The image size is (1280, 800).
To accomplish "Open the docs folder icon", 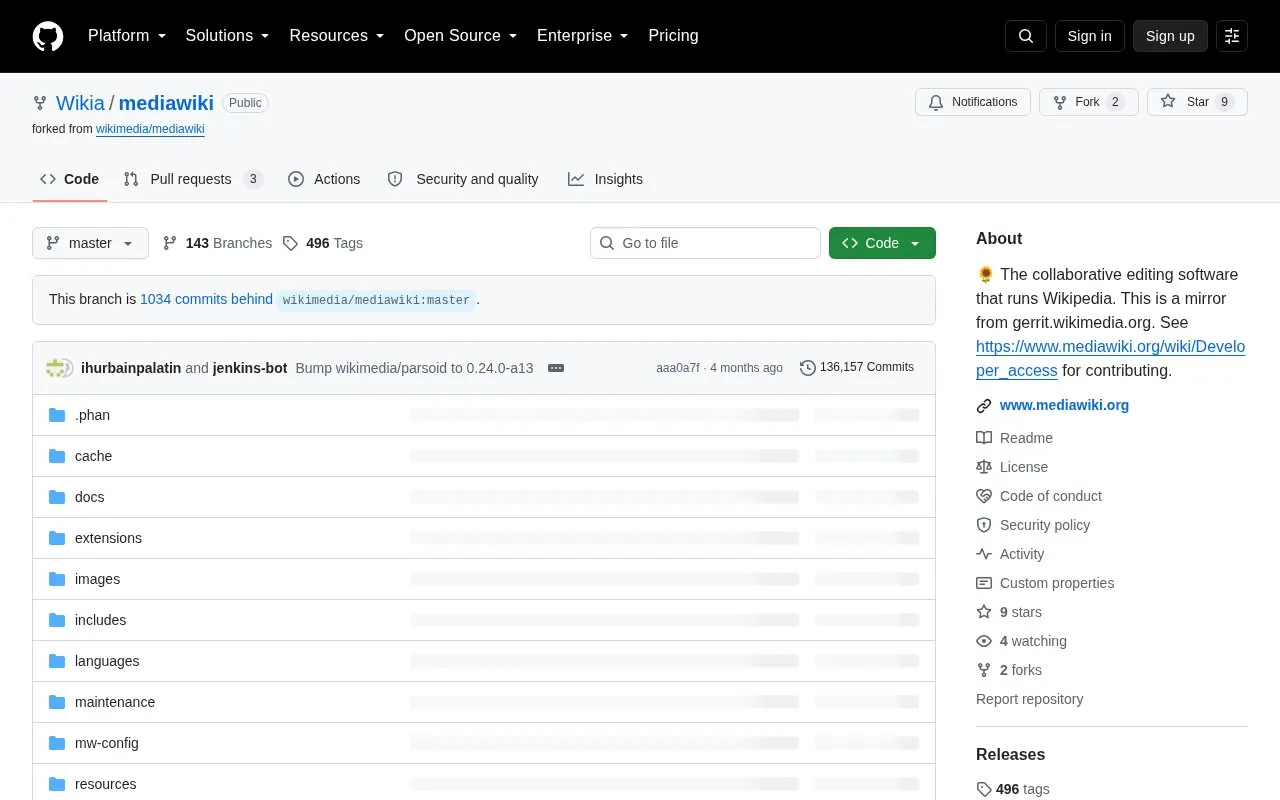I will coord(57,497).
